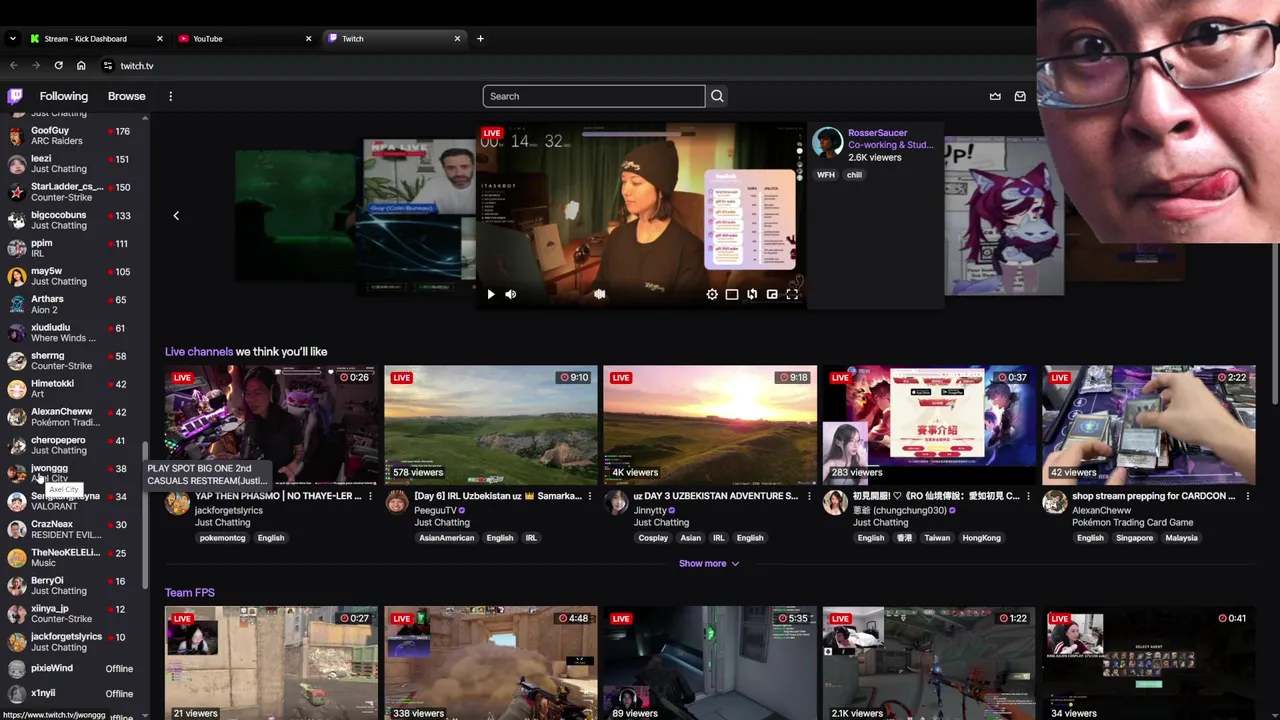Unmute the featured stream volume icon
The width and height of the screenshot is (1280, 720).
[510, 294]
